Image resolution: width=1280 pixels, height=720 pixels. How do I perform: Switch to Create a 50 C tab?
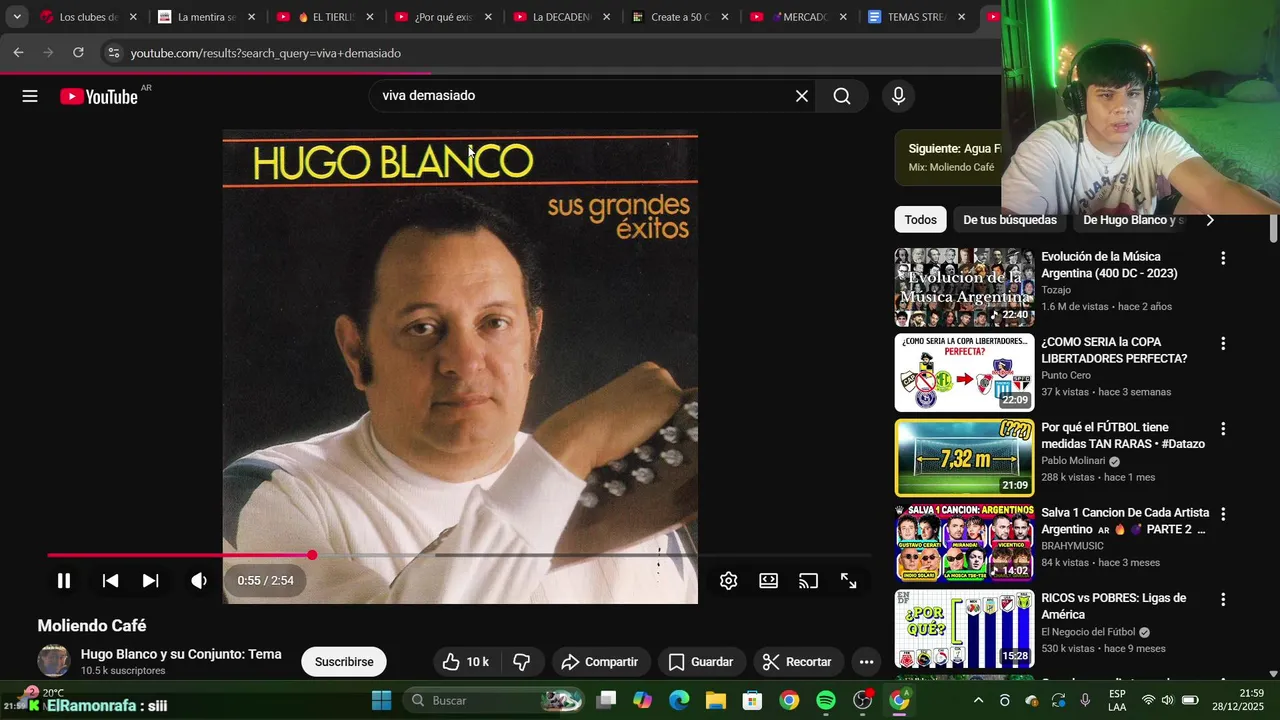pos(679,17)
